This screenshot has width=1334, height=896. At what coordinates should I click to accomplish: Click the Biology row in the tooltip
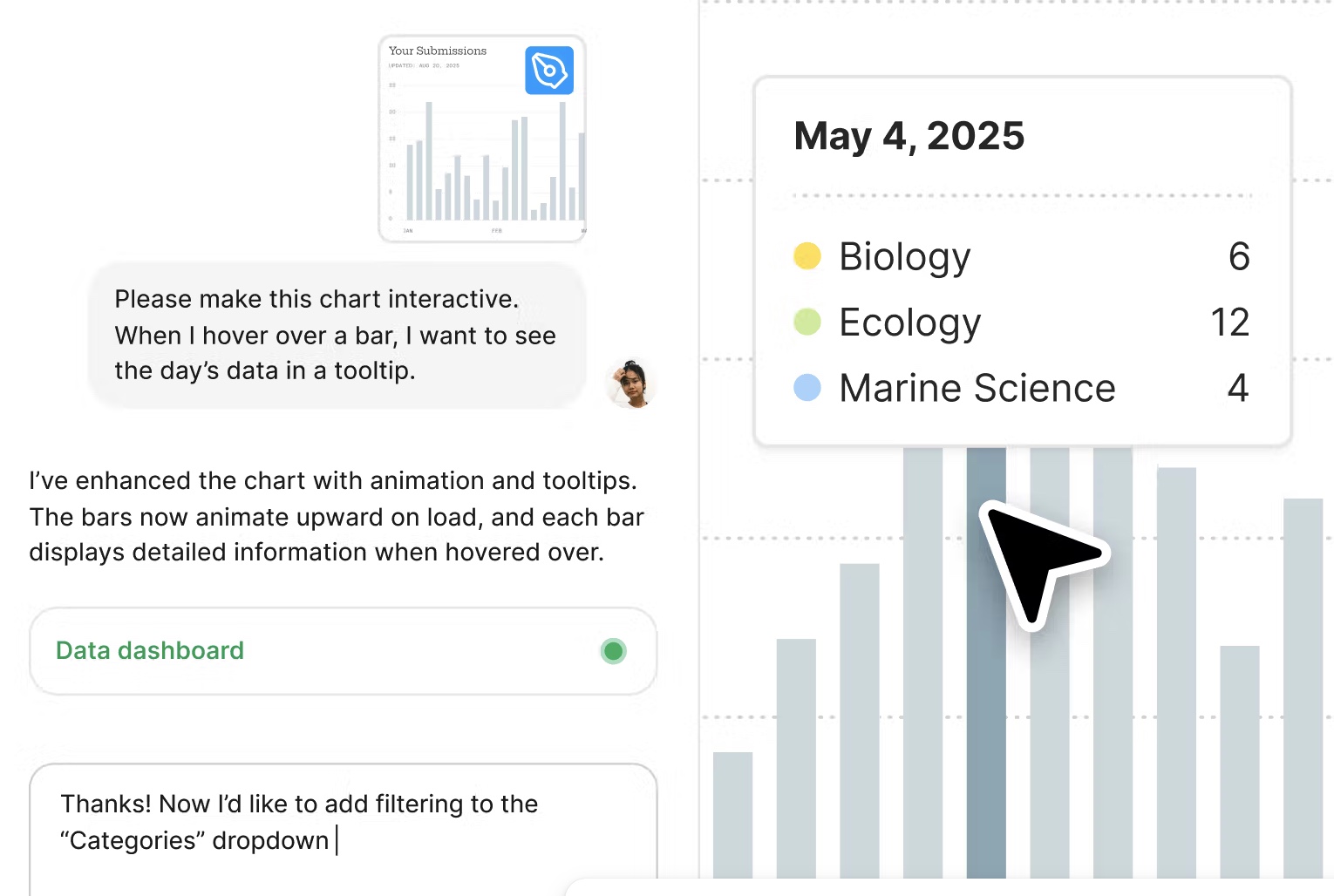pyautogui.click(x=1022, y=256)
